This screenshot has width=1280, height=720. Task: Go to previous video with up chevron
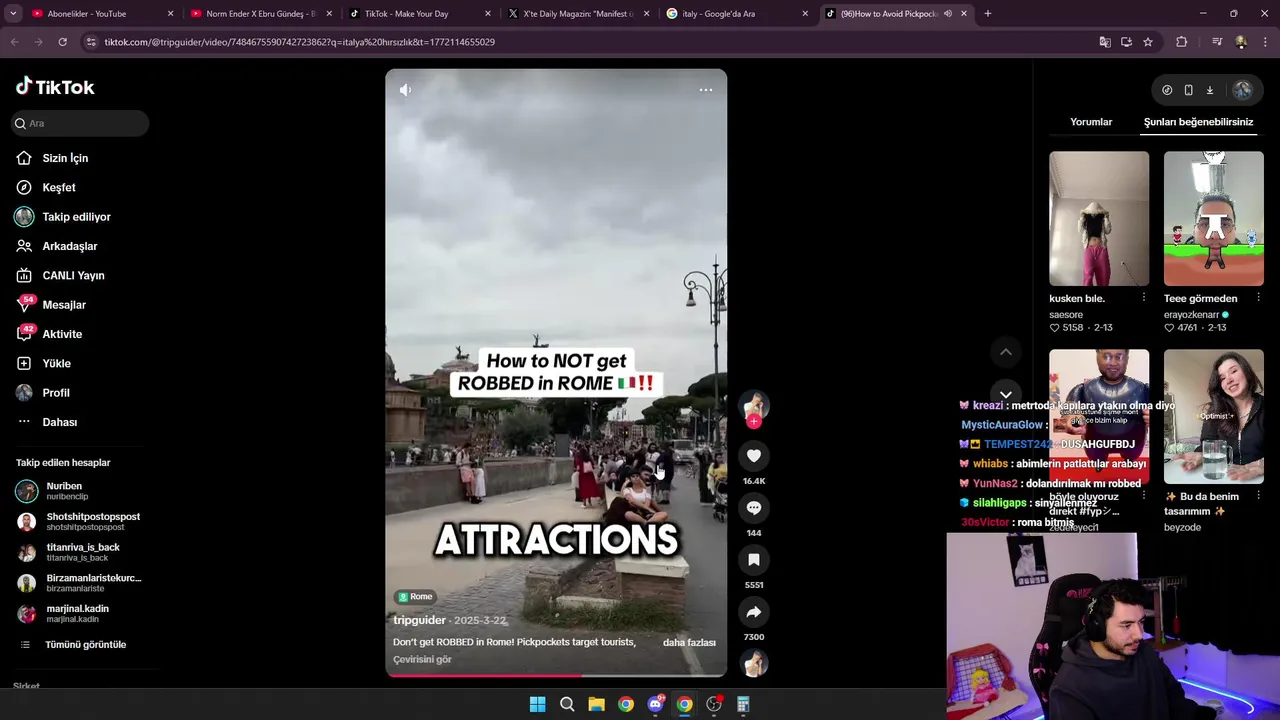click(x=1006, y=352)
